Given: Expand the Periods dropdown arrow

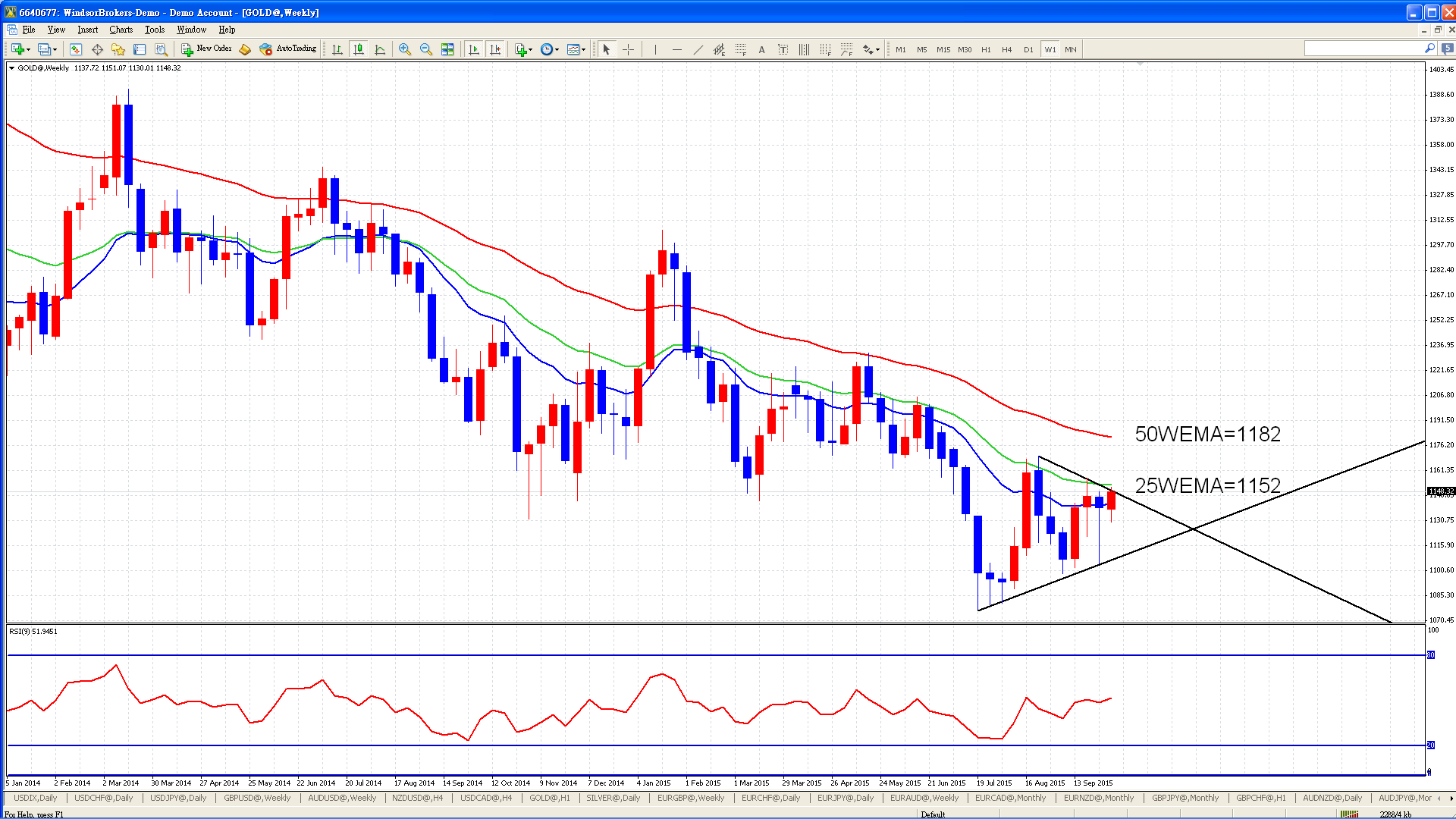Looking at the screenshot, I should tap(557, 50).
